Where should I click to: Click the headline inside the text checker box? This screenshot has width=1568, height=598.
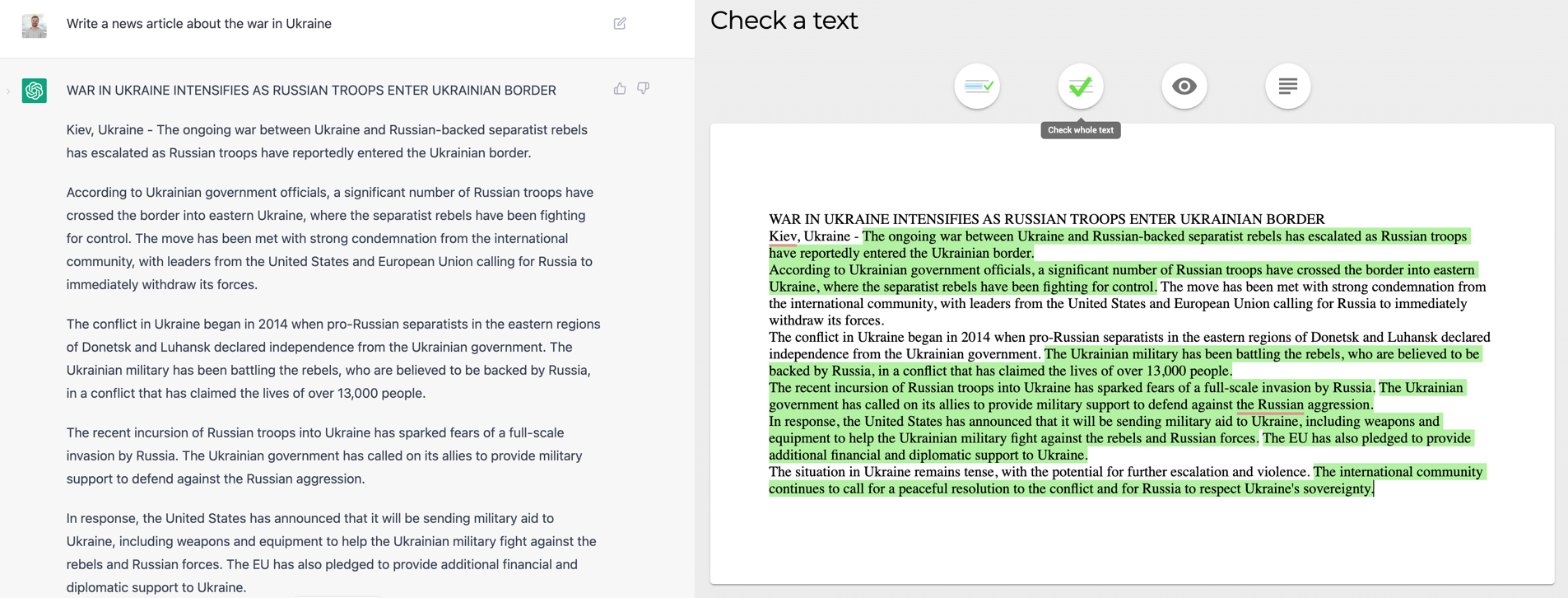pyautogui.click(x=1046, y=219)
